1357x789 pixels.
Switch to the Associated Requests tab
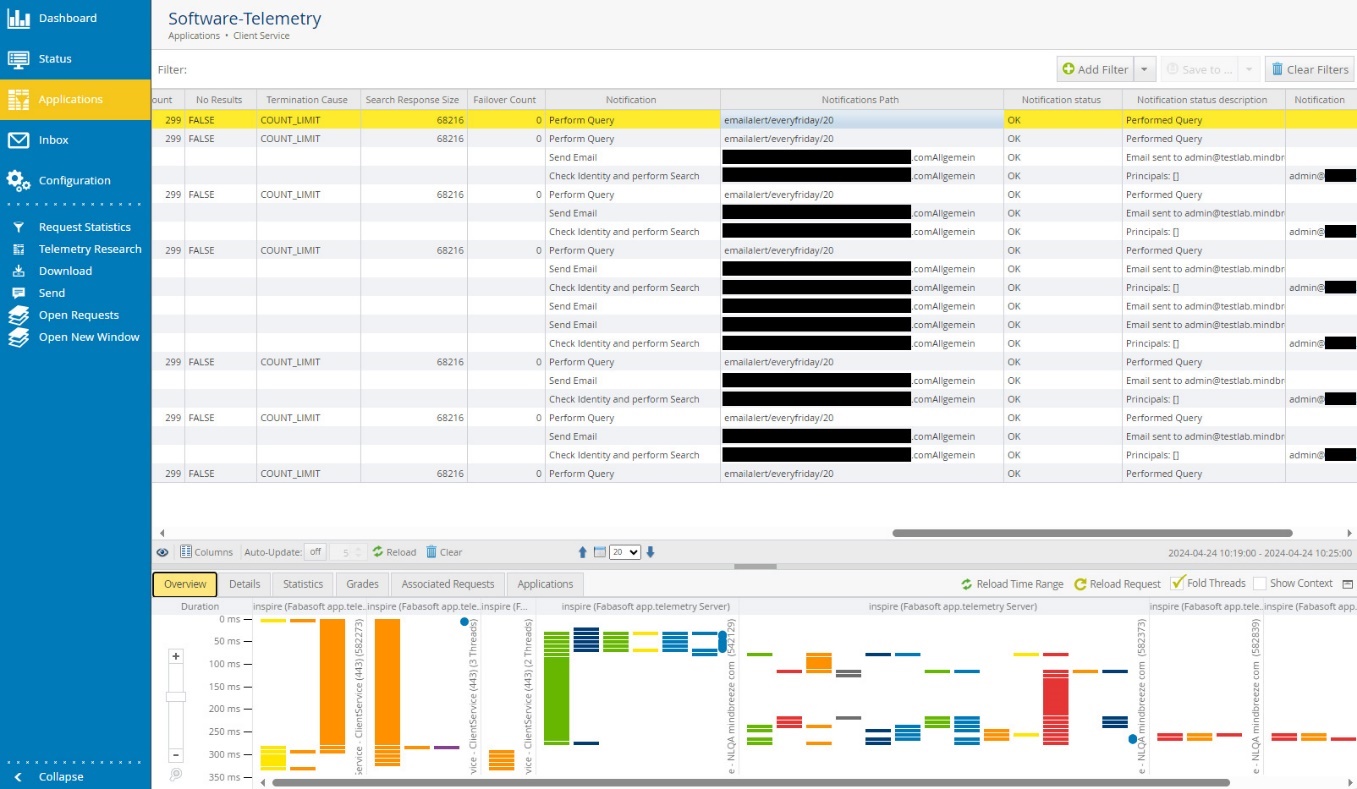(x=448, y=584)
